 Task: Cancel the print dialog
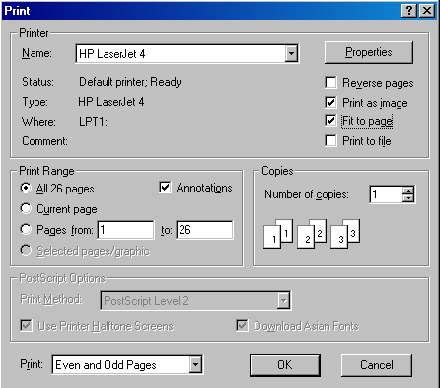click(376, 365)
